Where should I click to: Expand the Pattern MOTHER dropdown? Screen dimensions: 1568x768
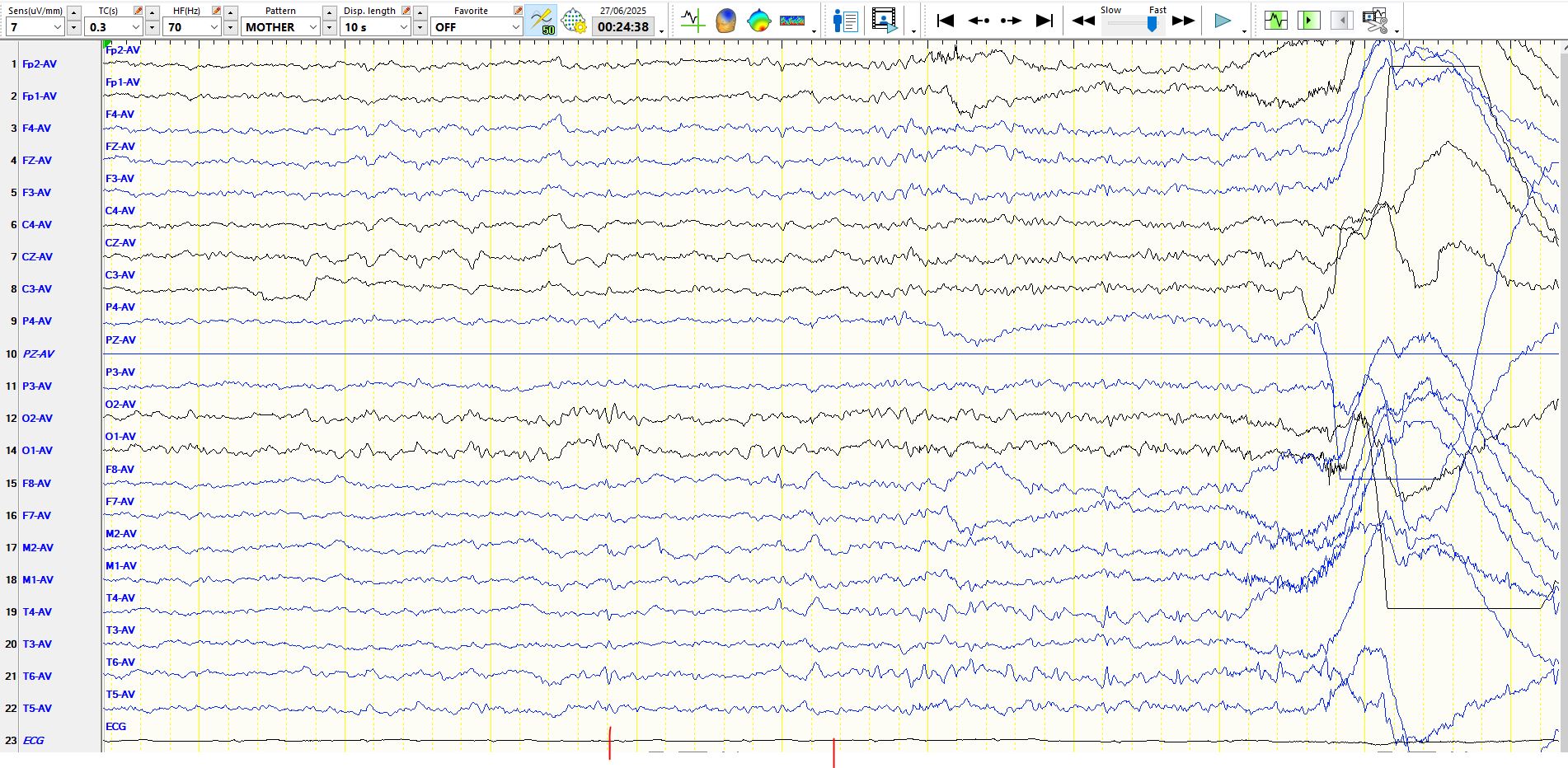pos(312,27)
